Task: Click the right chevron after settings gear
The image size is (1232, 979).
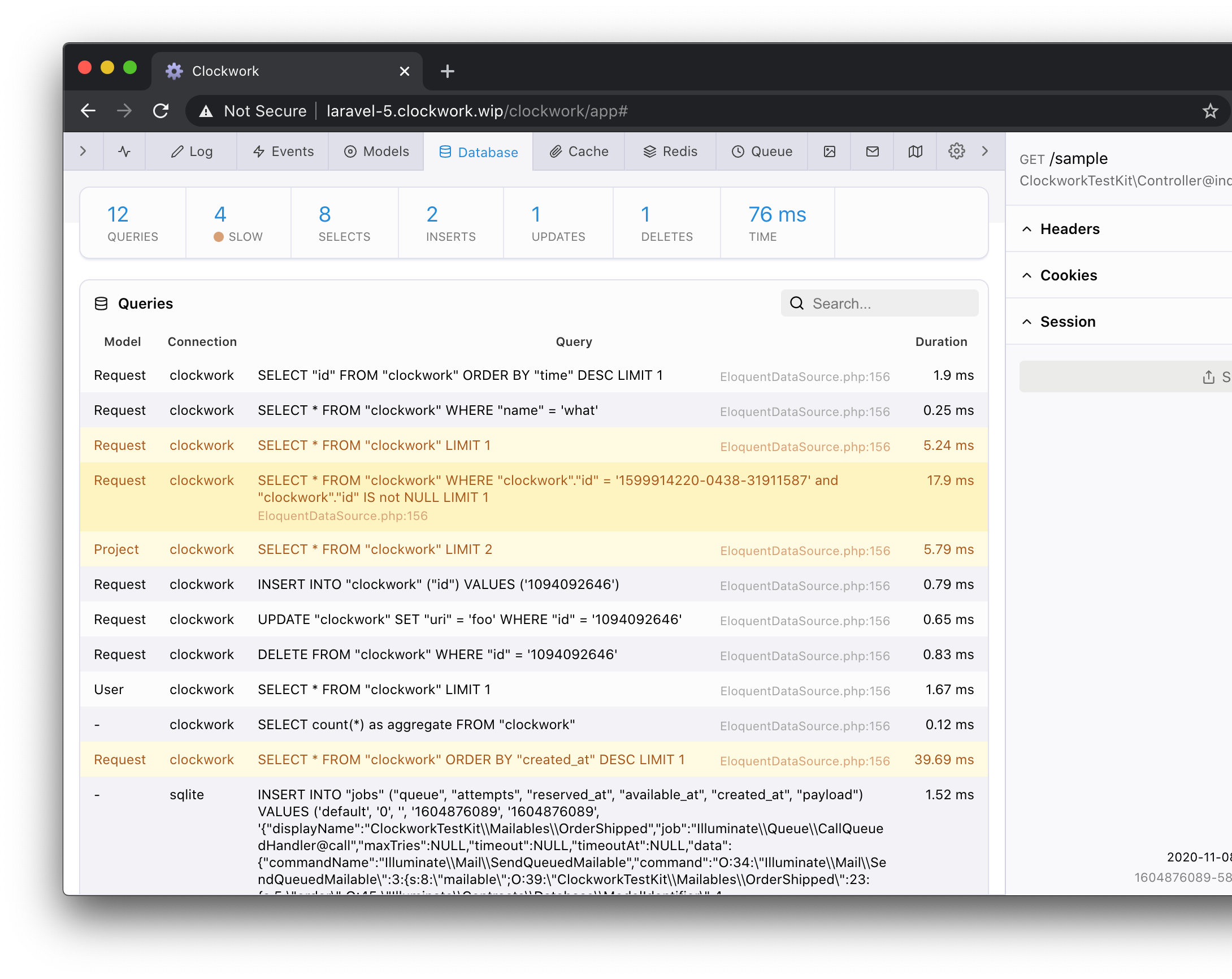Action: point(984,151)
